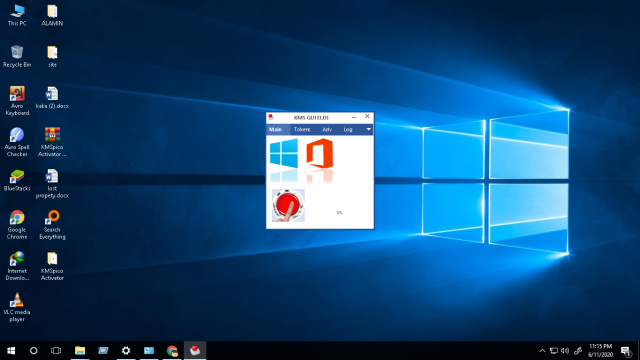The height and width of the screenshot is (360, 640).
Task: Select the Windows logo in KMS window
Action: click(284, 153)
